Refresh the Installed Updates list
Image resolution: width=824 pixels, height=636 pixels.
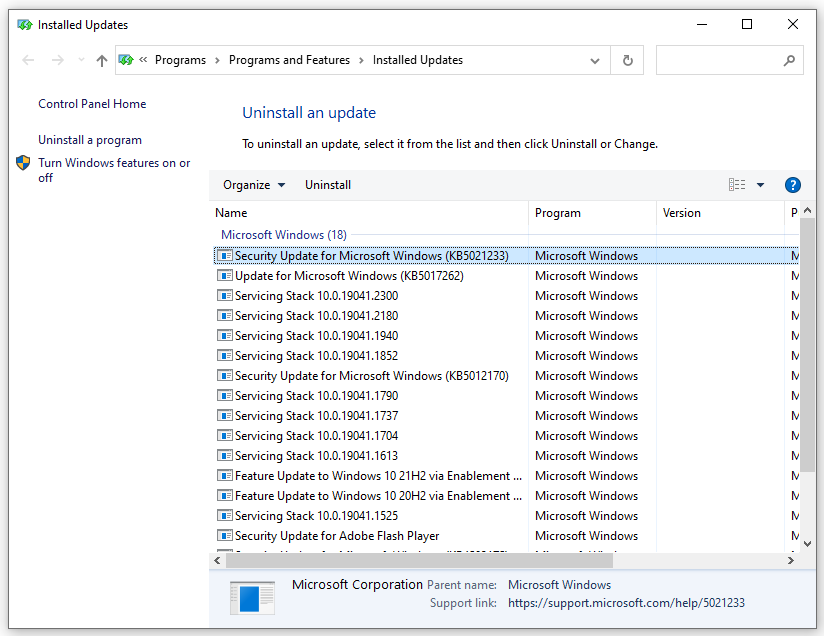[627, 60]
